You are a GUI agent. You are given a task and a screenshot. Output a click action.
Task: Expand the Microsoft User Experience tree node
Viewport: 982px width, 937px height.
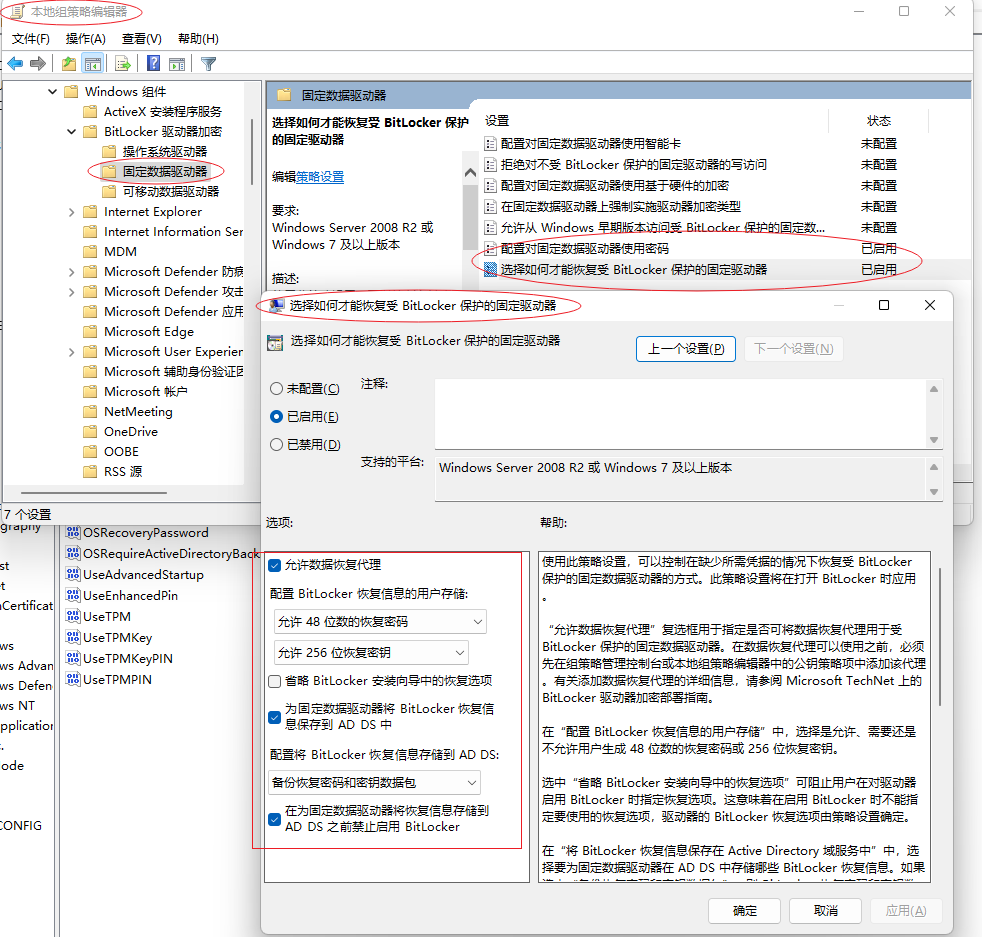pos(71,352)
